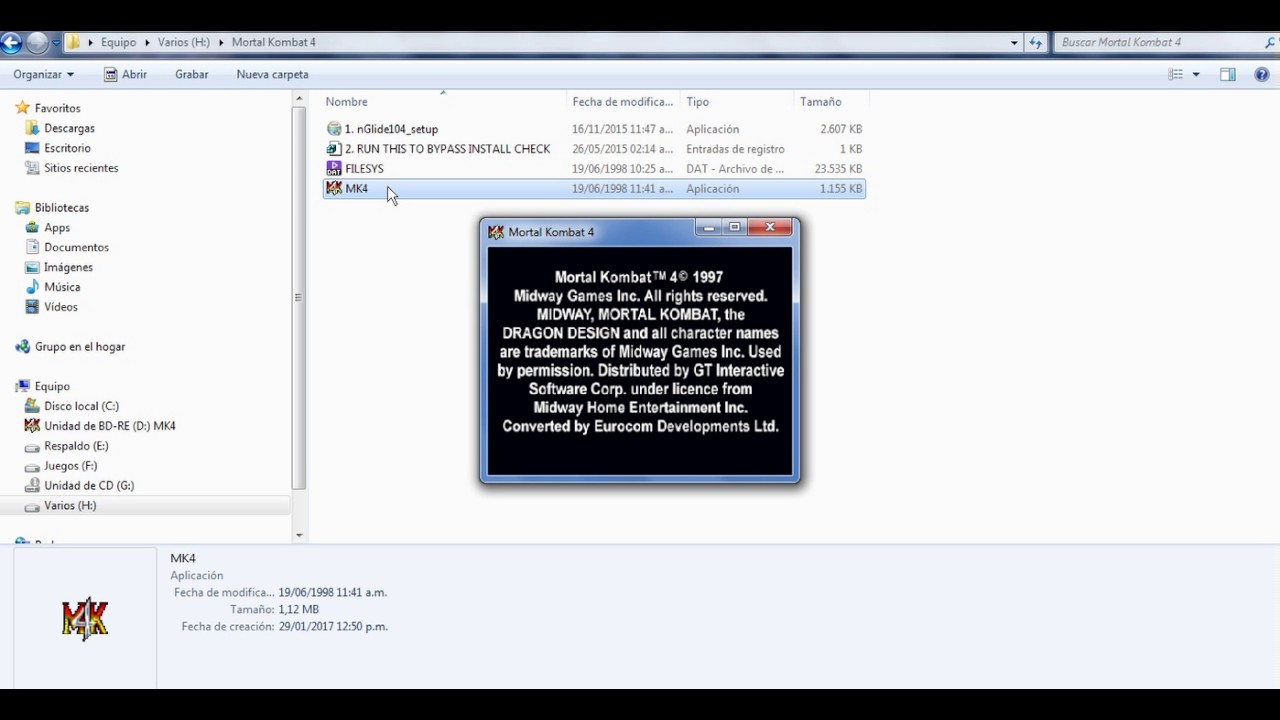Click Grupo en el hogar icon
Image resolution: width=1280 pixels, height=720 pixels.
point(22,347)
